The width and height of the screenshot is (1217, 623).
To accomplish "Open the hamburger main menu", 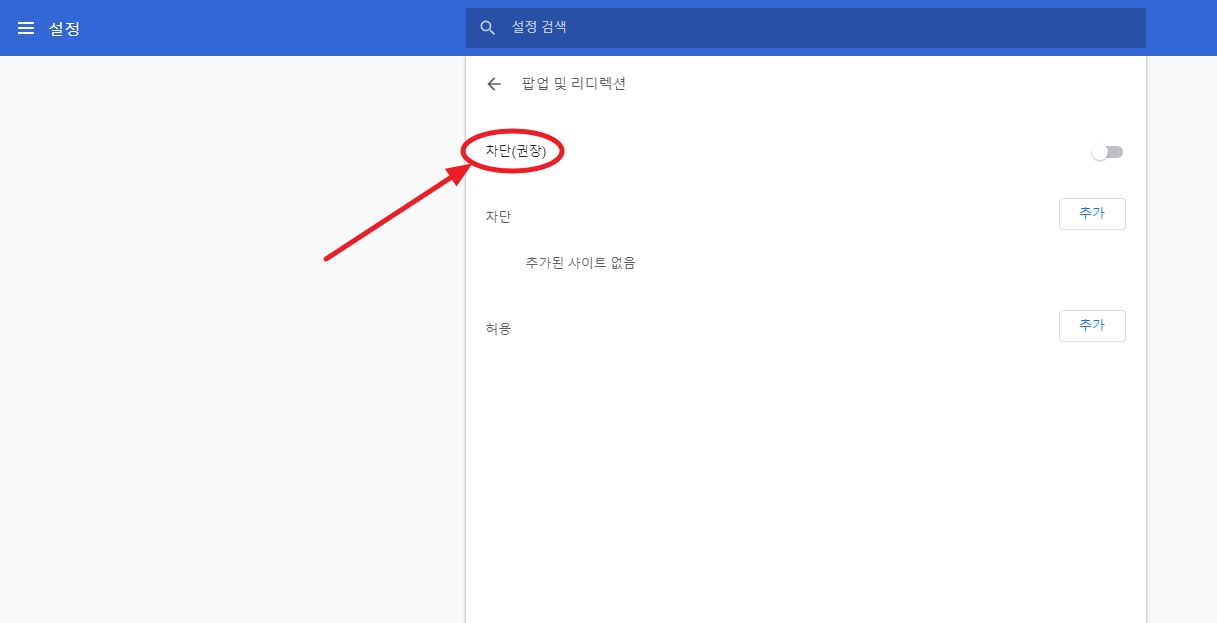I will (x=26, y=28).
